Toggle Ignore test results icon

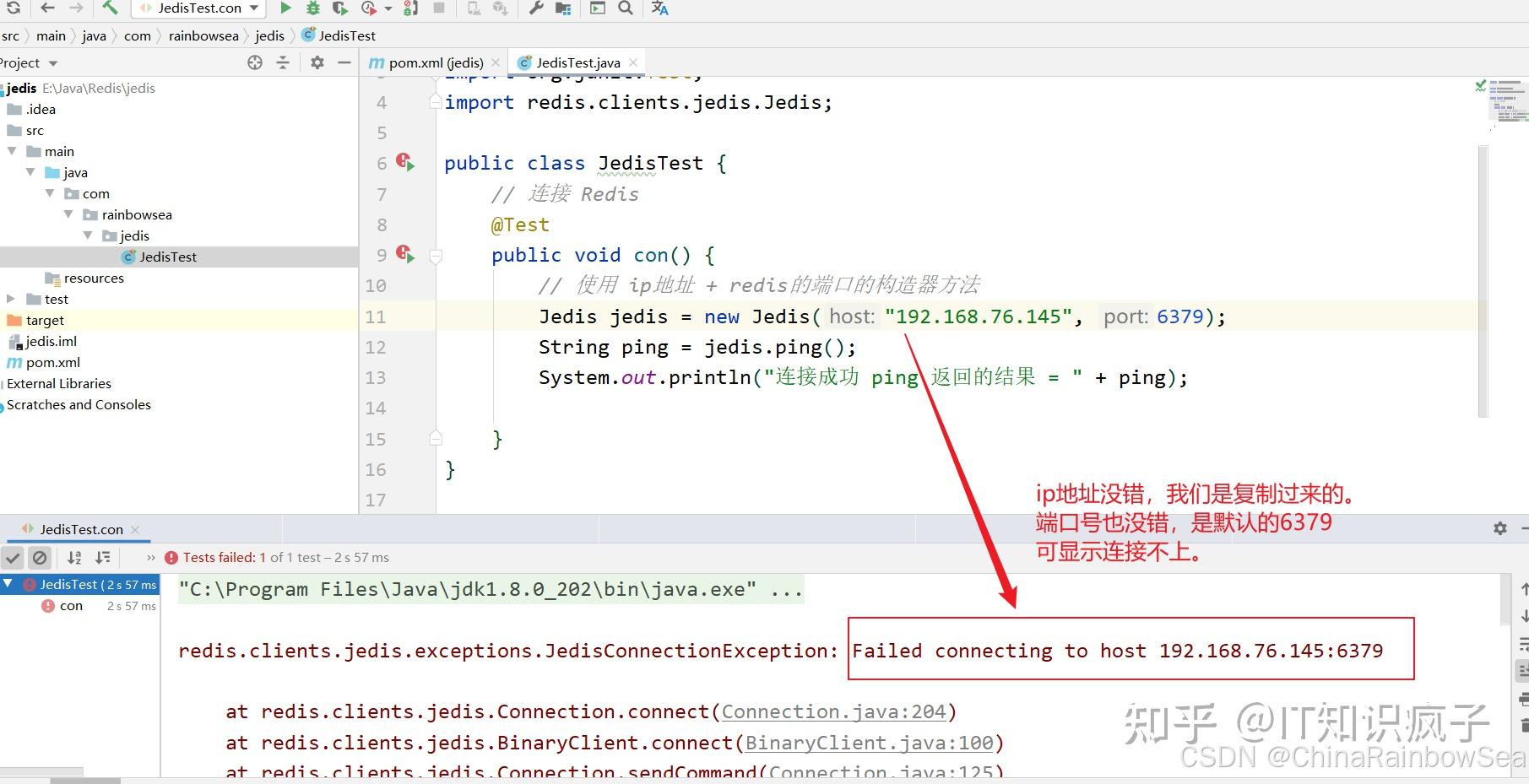pos(40,557)
